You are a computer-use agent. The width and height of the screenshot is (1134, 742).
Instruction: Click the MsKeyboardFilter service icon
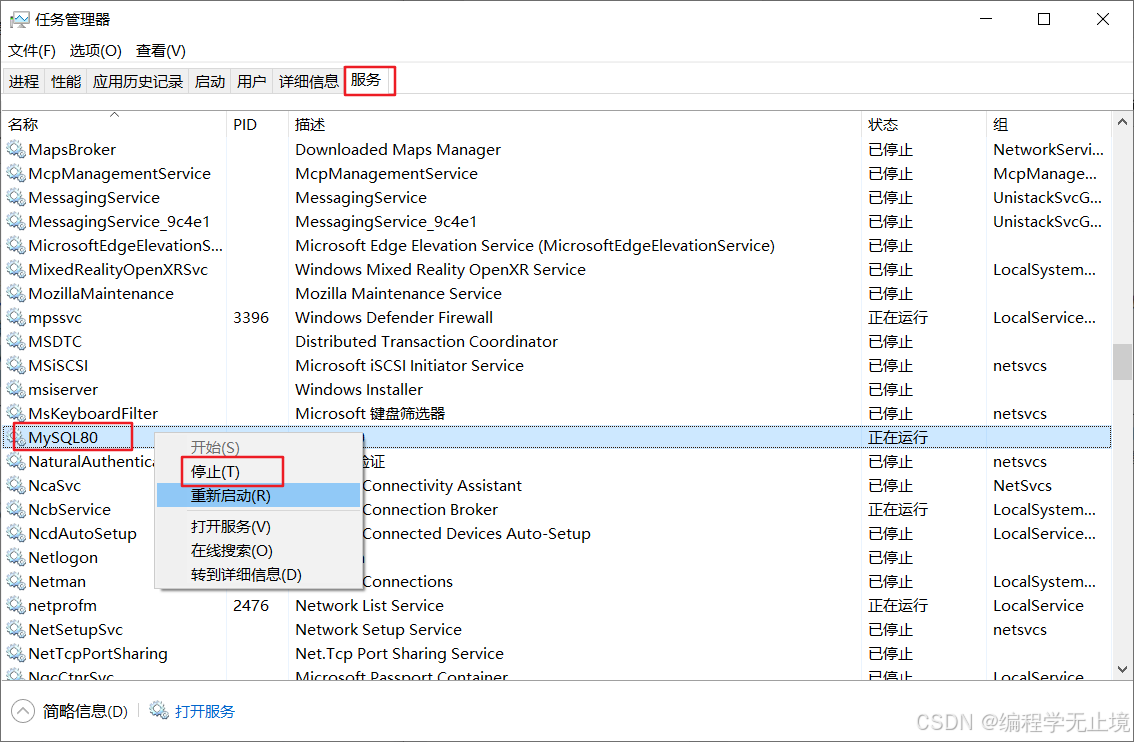coord(16,414)
